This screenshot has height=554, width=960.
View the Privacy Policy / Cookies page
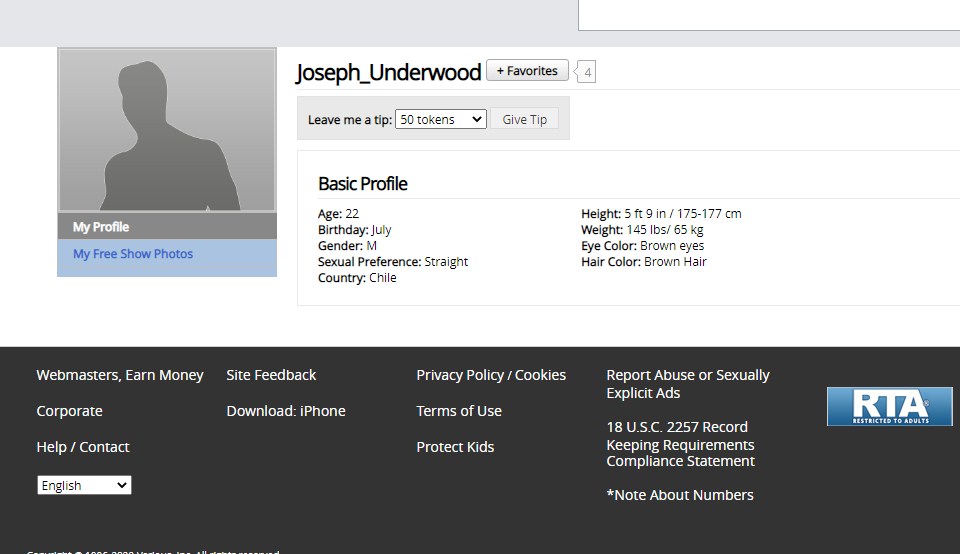pos(491,375)
